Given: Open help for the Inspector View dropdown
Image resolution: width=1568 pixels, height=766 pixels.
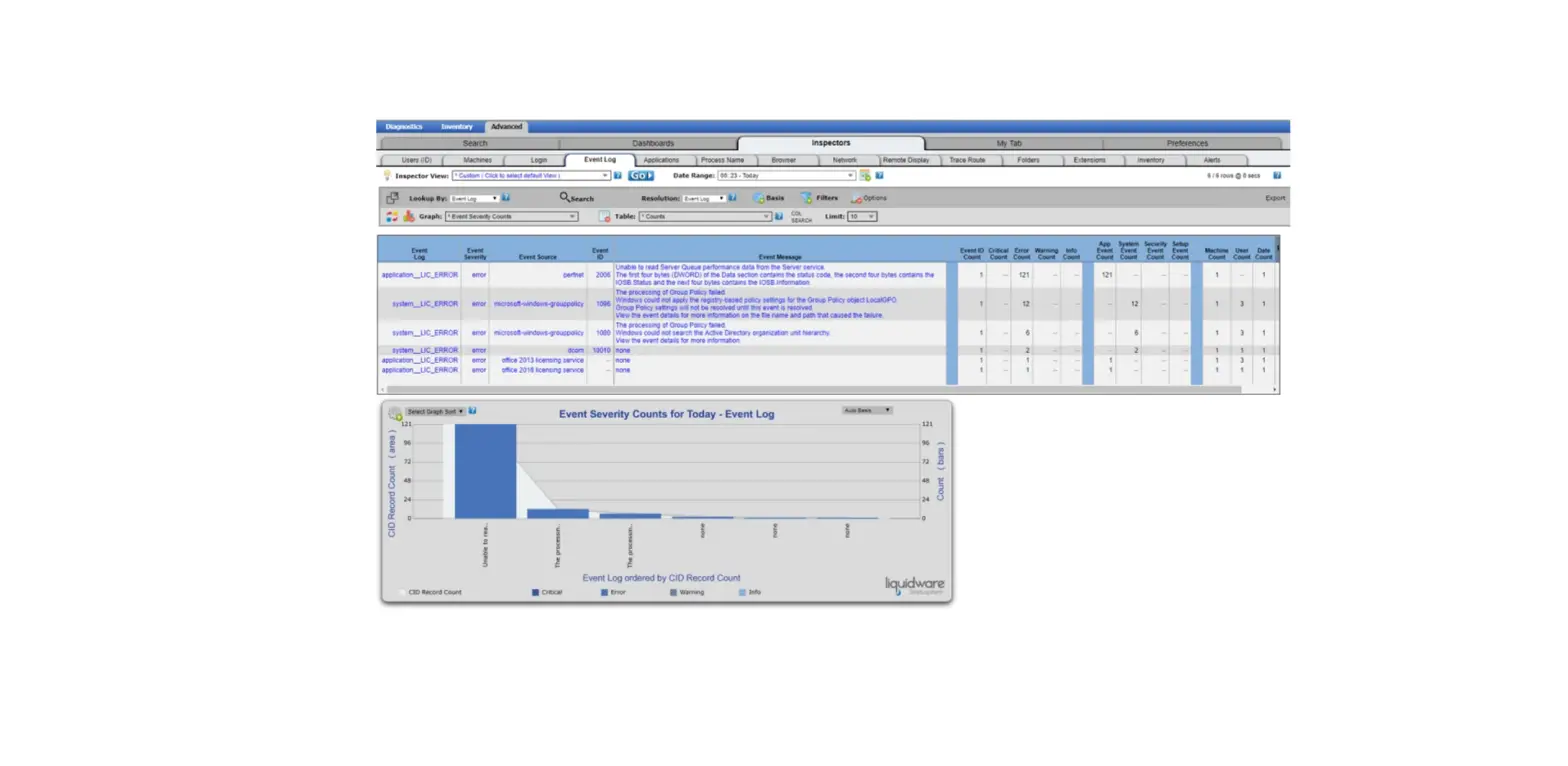Looking at the screenshot, I should [x=618, y=176].
